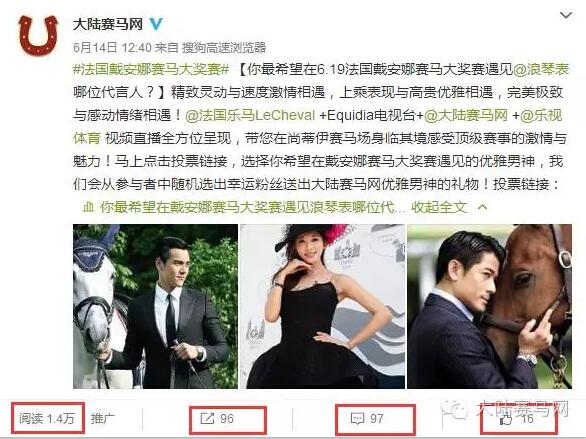Click the repost icon showing 96
Viewport: 586px width, 439px height.
[207, 418]
